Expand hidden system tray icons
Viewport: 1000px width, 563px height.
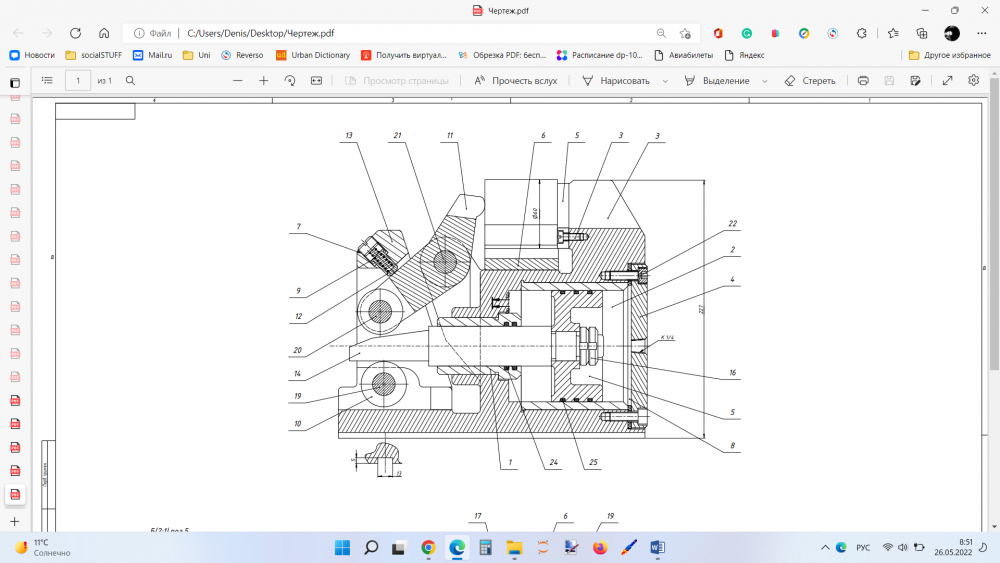point(823,548)
